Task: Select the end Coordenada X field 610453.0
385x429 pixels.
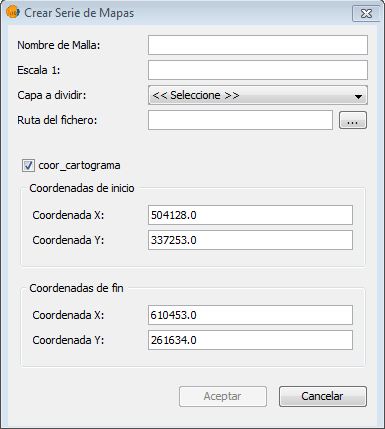Action: [x=250, y=315]
